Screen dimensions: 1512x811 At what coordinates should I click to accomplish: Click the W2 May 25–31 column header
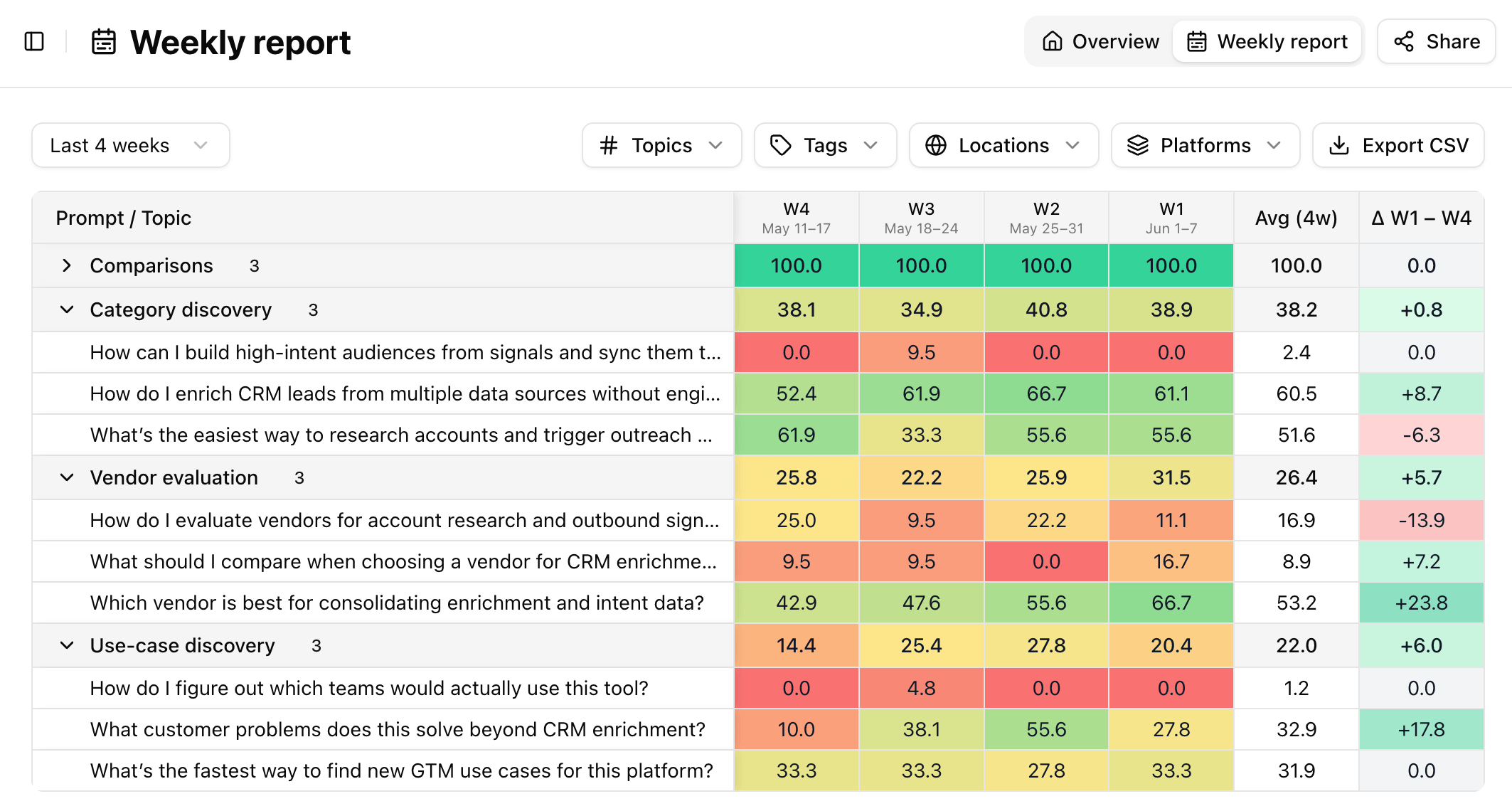pyautogui.click(x=1047, y=218)
